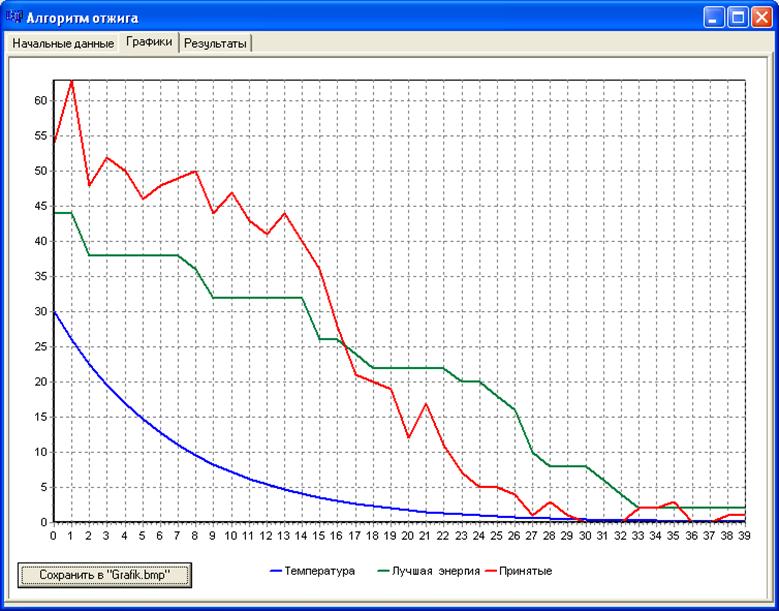Screen dimensions: 779x611
Task: Click the y-axis label 45
Action: [40, 206]
